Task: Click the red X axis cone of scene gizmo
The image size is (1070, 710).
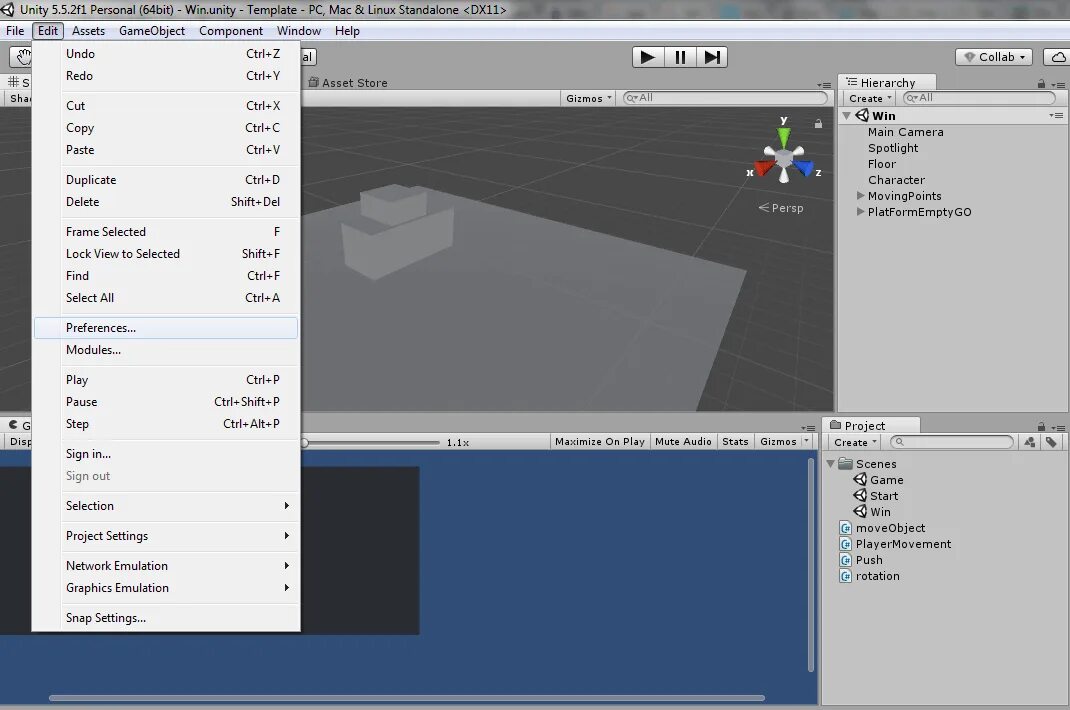Action: (764, 167)
